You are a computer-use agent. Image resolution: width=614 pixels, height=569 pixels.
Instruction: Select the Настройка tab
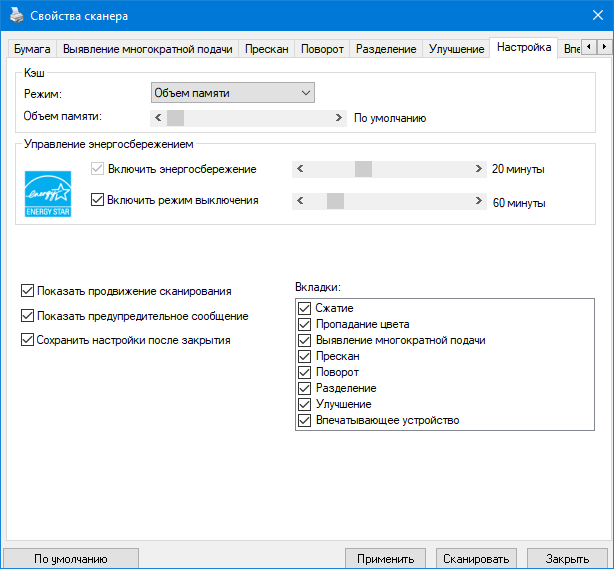tap(524, 47)
